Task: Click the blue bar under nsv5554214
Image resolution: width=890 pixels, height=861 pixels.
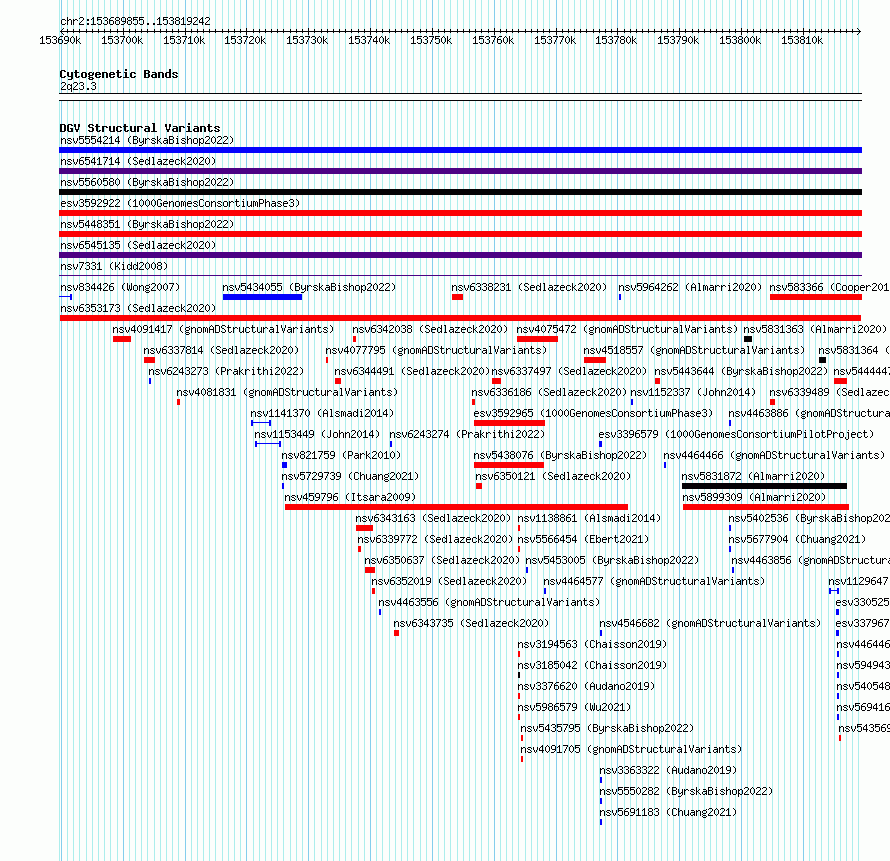Action: [460, 150]
